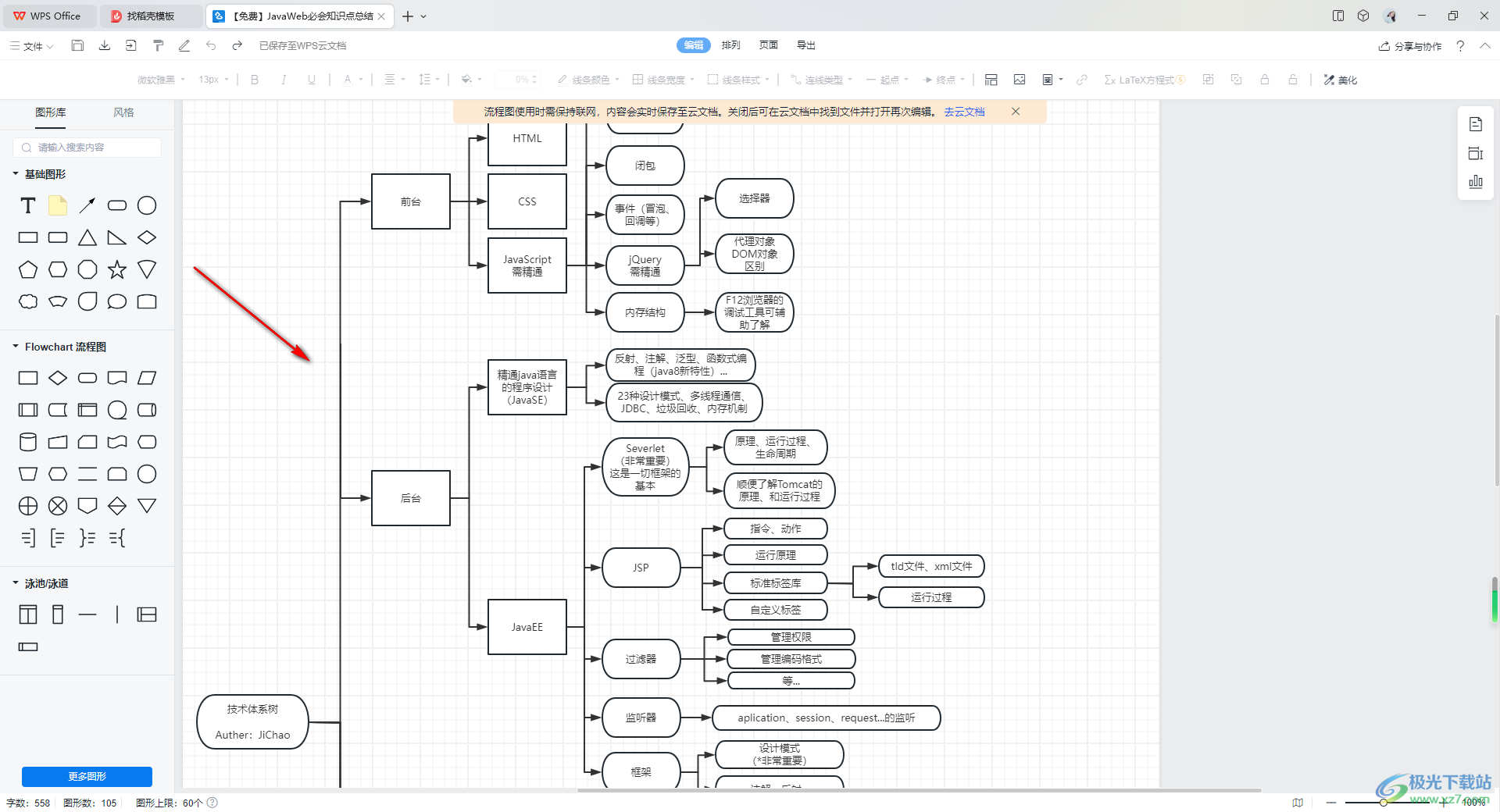Open the 线条宽度 dropdown
This screenshot has height=812, width=1500.
point(663,80)
